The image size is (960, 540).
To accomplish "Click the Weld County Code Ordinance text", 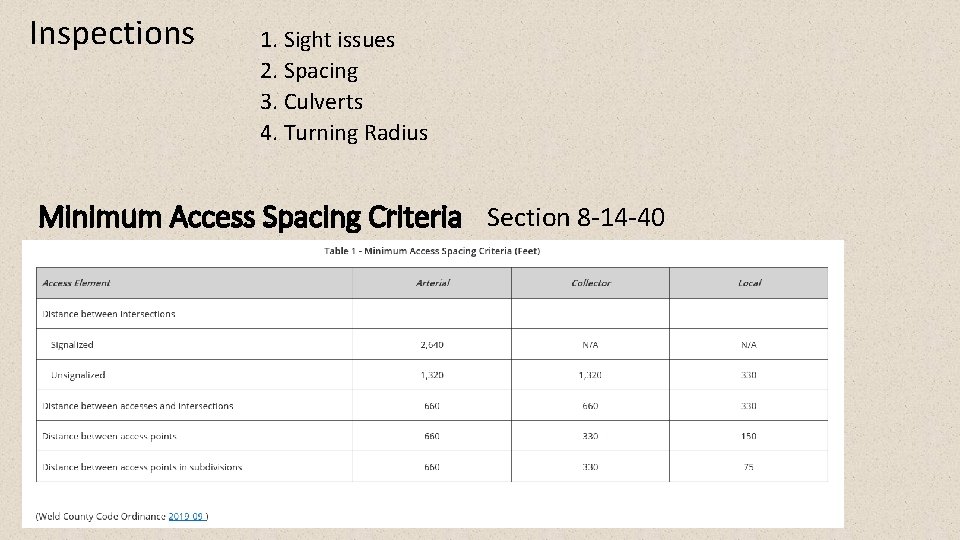I will pos(101,516).
